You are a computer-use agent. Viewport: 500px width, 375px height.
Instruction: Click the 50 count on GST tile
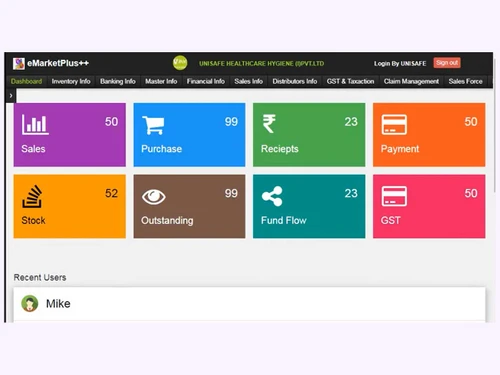471,193
